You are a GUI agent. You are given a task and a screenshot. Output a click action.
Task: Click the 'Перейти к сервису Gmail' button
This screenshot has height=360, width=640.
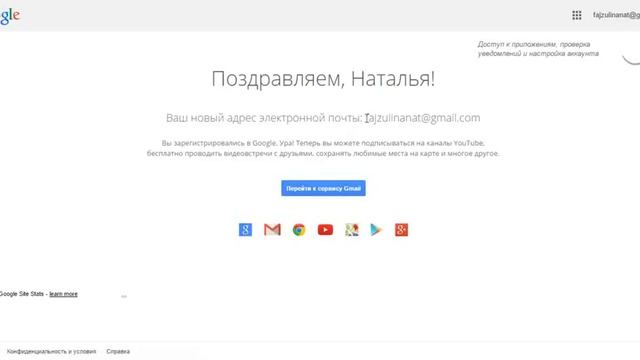coord(323,188)
